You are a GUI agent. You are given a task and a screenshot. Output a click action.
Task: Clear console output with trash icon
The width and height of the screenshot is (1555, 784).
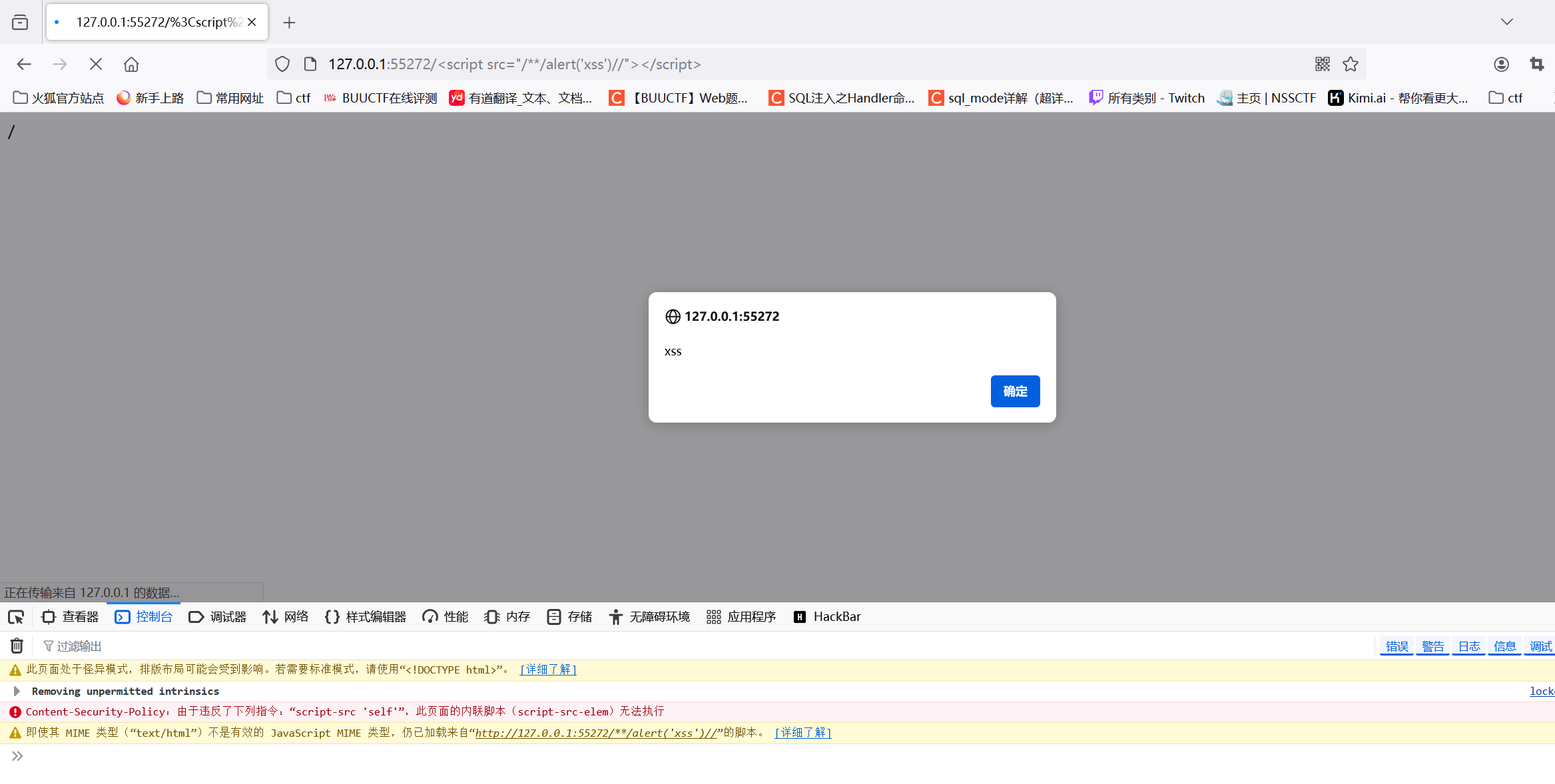pos(17,646)
